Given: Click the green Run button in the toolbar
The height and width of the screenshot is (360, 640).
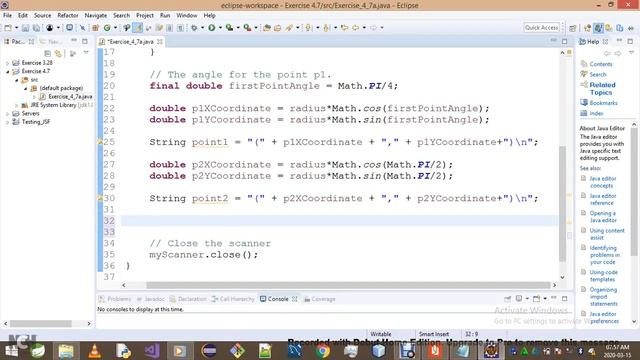Looking at the screenshot, I should point(211,28).
